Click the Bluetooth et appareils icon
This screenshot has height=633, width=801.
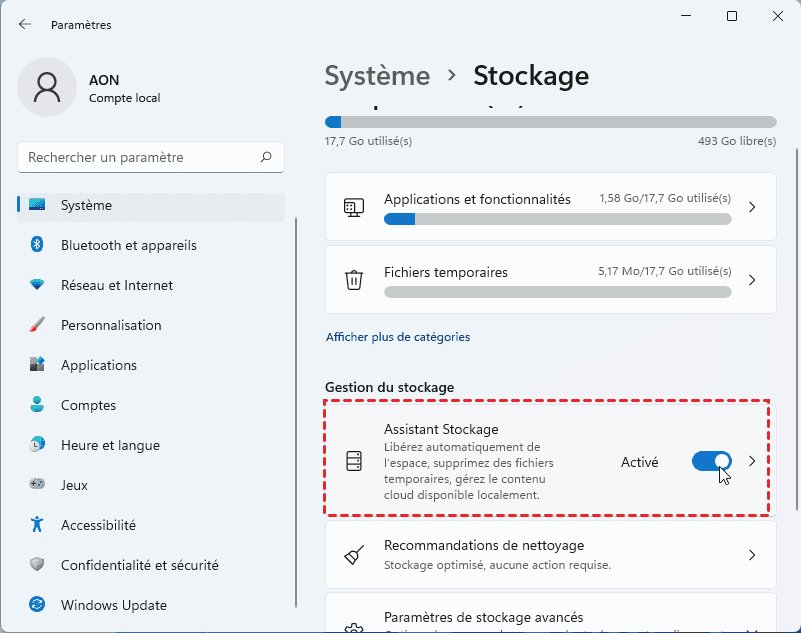(38, 245)
